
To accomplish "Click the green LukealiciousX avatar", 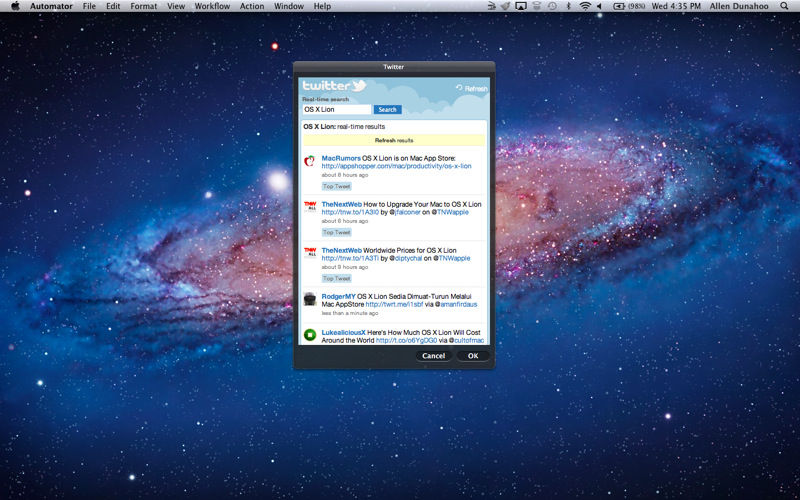I will coord(310,335).
